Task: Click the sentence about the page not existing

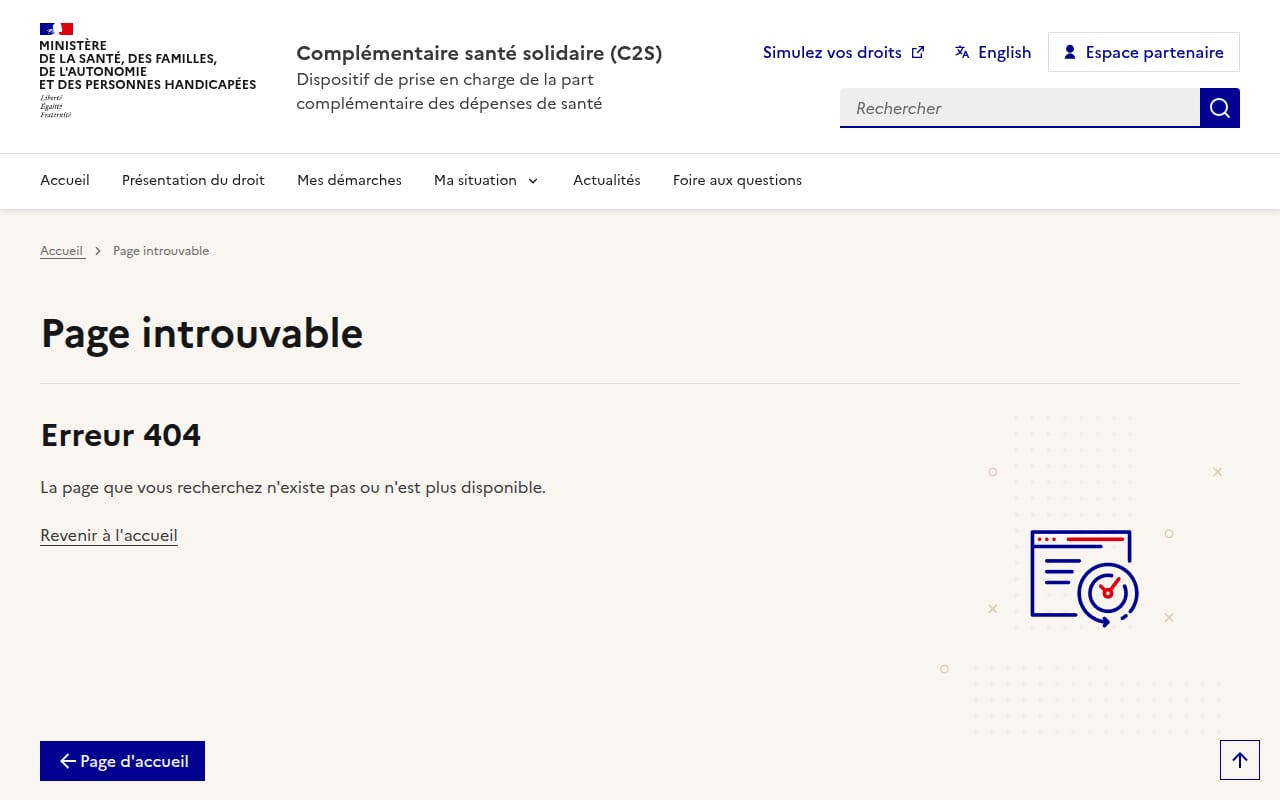Action: (293, 488)
